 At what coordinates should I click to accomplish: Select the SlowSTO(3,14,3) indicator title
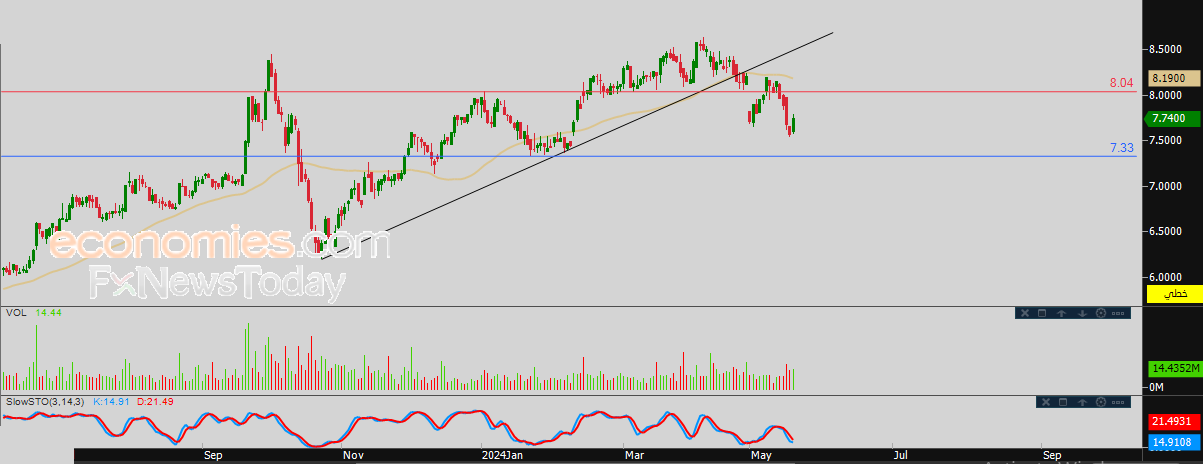pyautogui.click(x=45, y=400)
